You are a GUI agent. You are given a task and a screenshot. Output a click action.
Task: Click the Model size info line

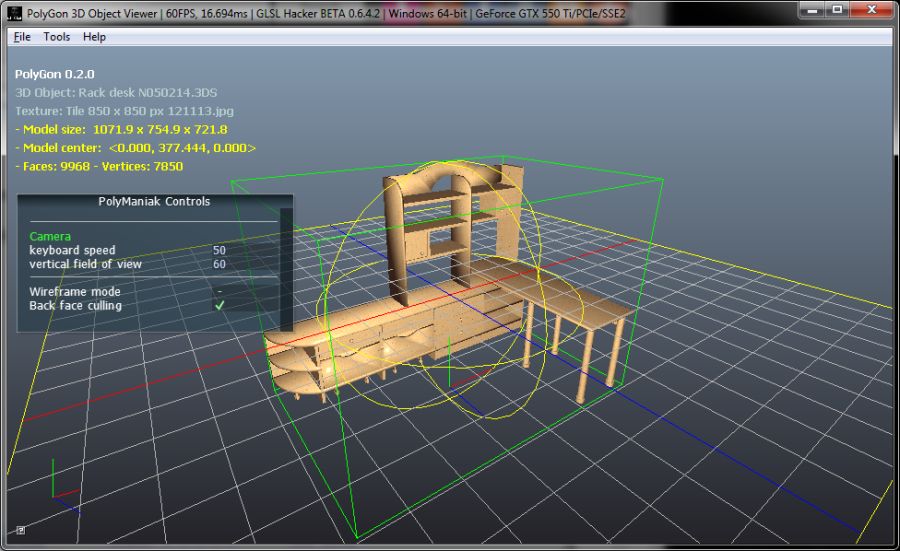pyautogui.click(x=121, y=129)
